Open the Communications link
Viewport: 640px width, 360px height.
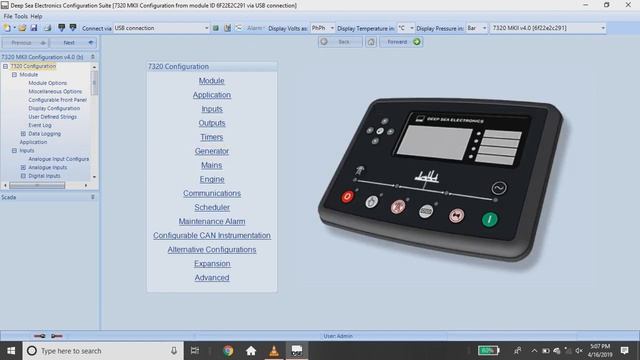[212, 193]
